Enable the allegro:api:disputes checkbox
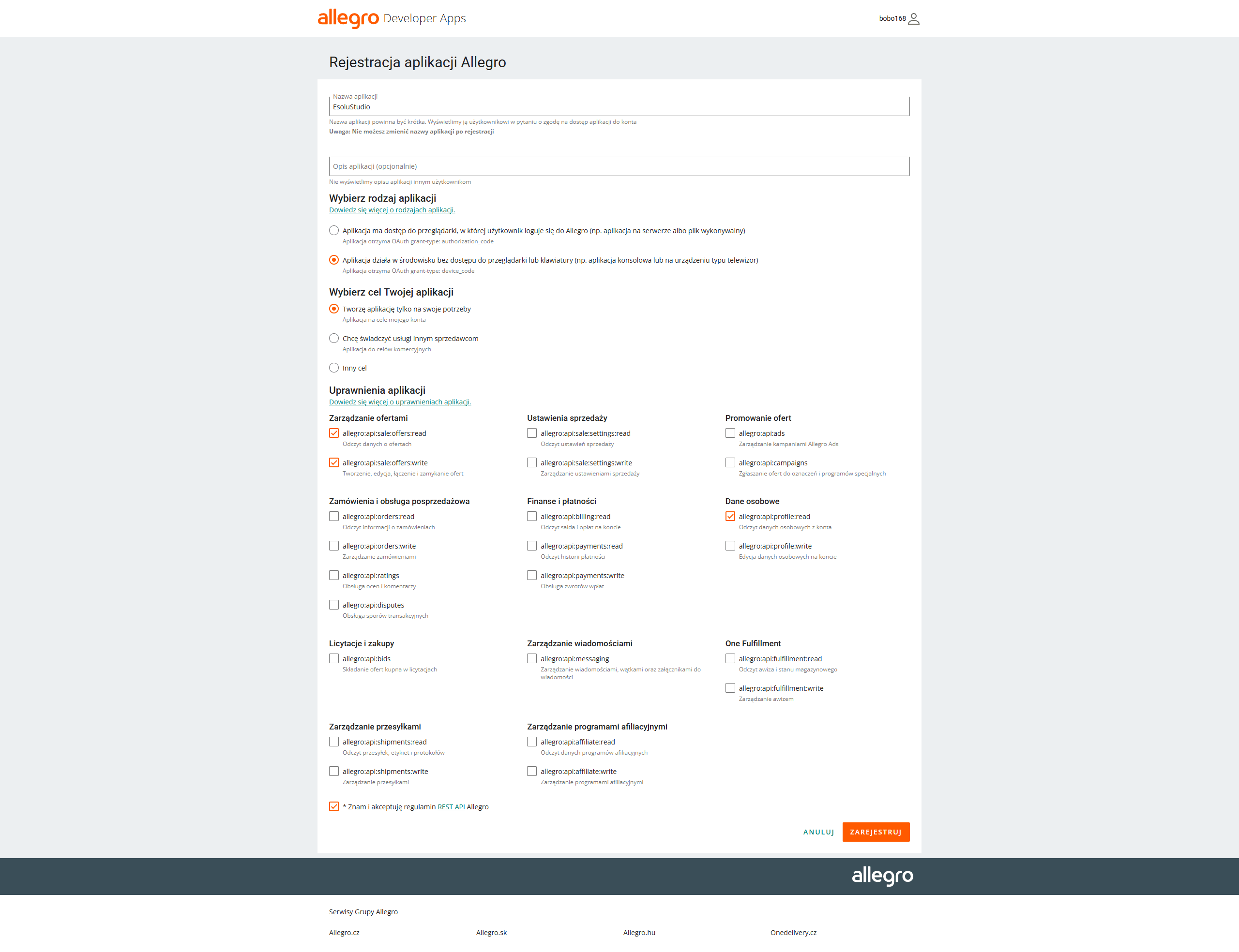This screenshot has height=952, width=1239. click(x=334, y=605)
